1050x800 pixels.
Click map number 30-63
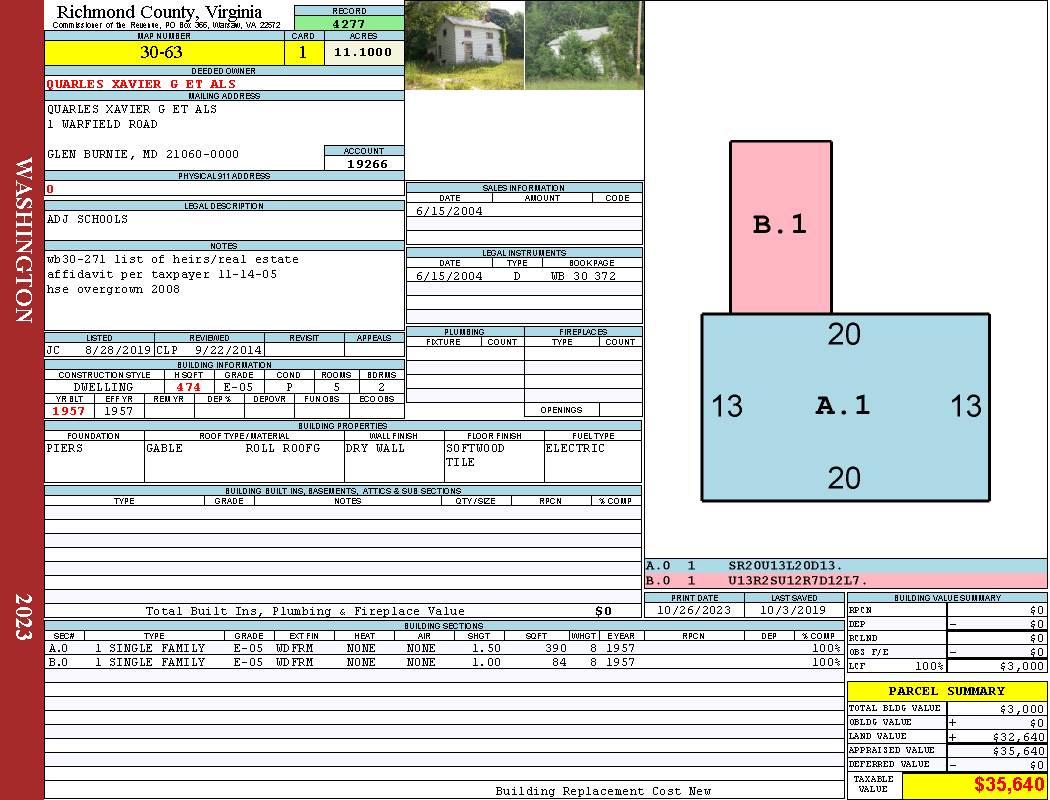coord(161,52)
